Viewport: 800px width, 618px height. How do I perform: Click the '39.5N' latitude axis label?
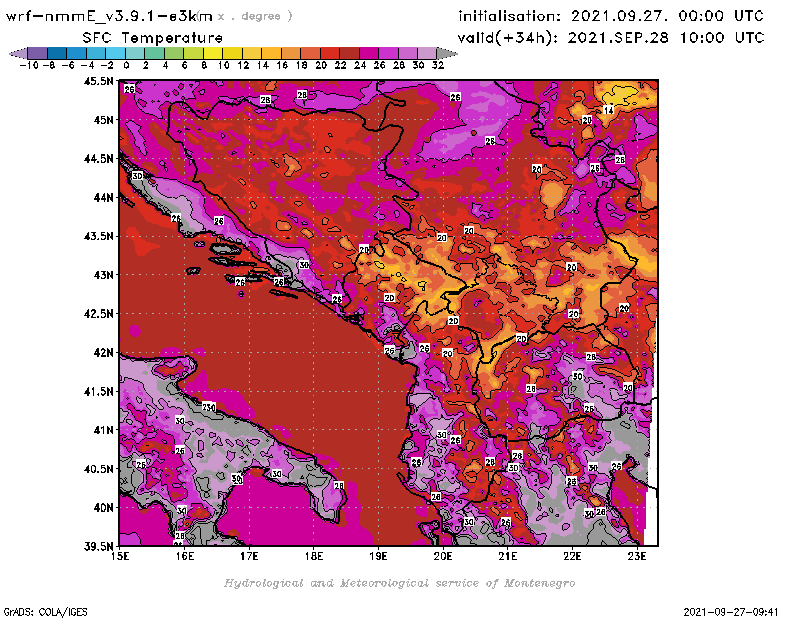(x=98, y=547)
